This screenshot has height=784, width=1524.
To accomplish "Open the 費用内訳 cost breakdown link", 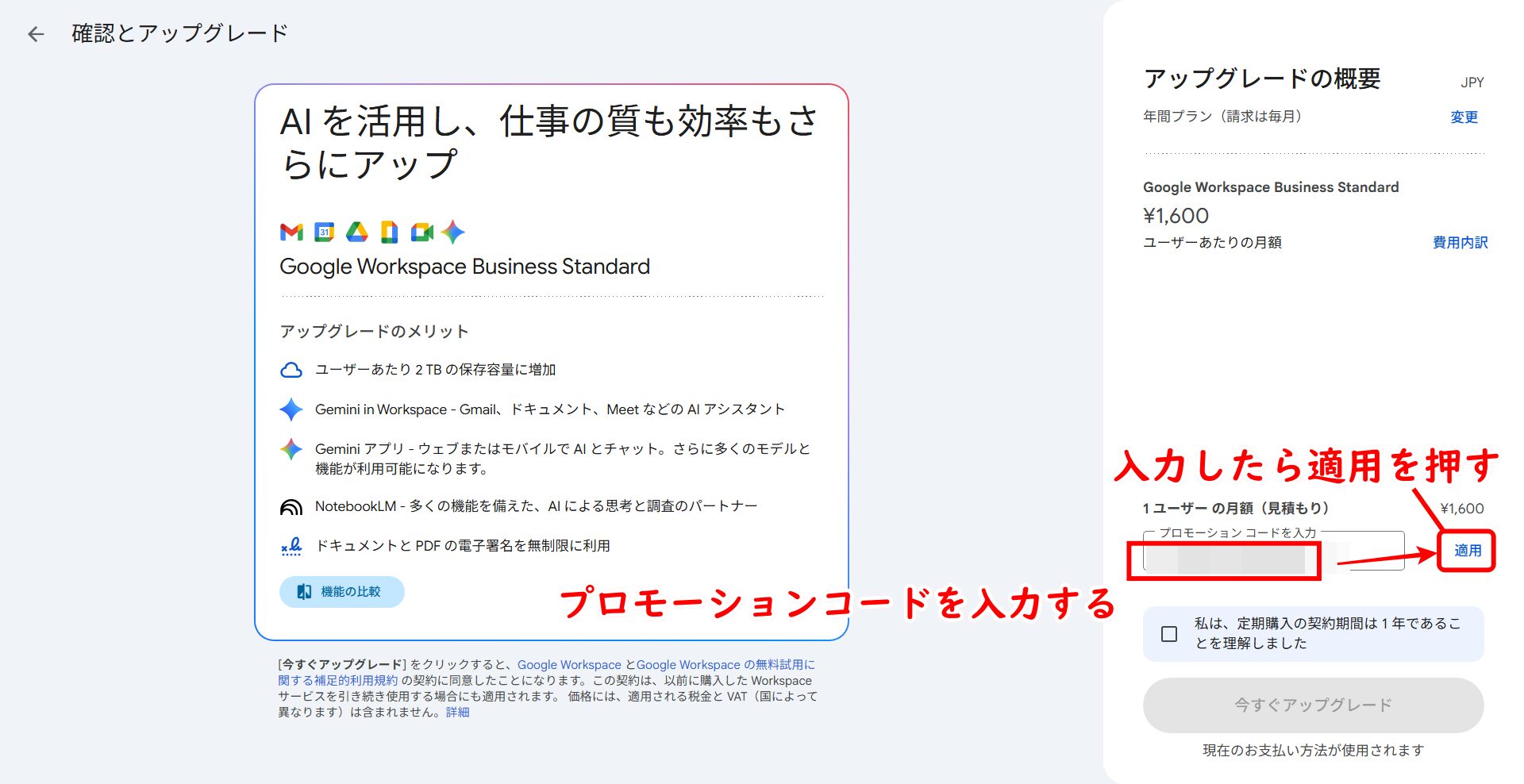I will pyautogui.click(x=1460, y=243).
